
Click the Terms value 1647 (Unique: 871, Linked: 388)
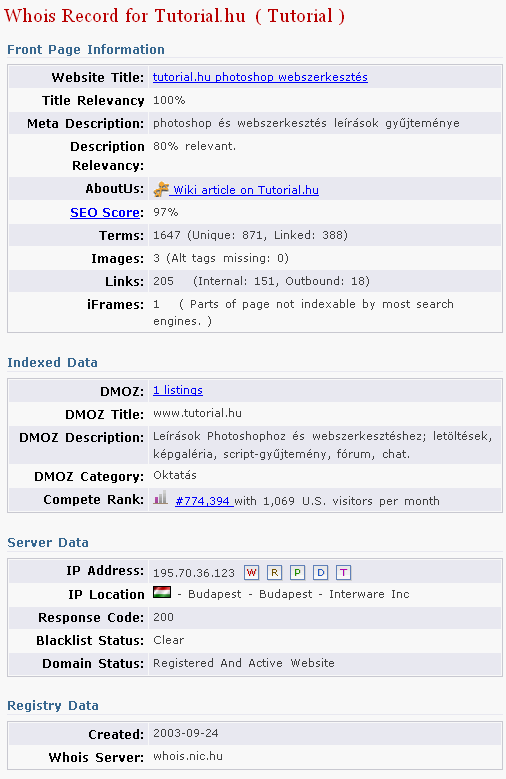click(x=251, y=235)
